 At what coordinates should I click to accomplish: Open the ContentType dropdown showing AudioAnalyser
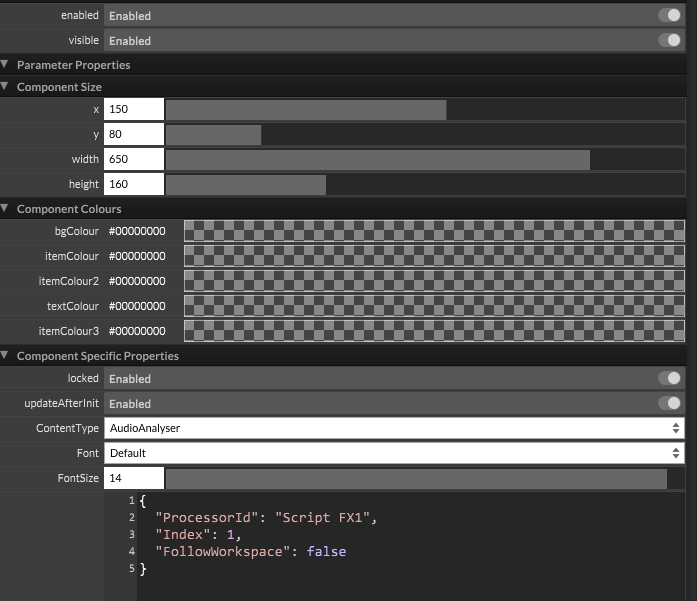point(394,428)
